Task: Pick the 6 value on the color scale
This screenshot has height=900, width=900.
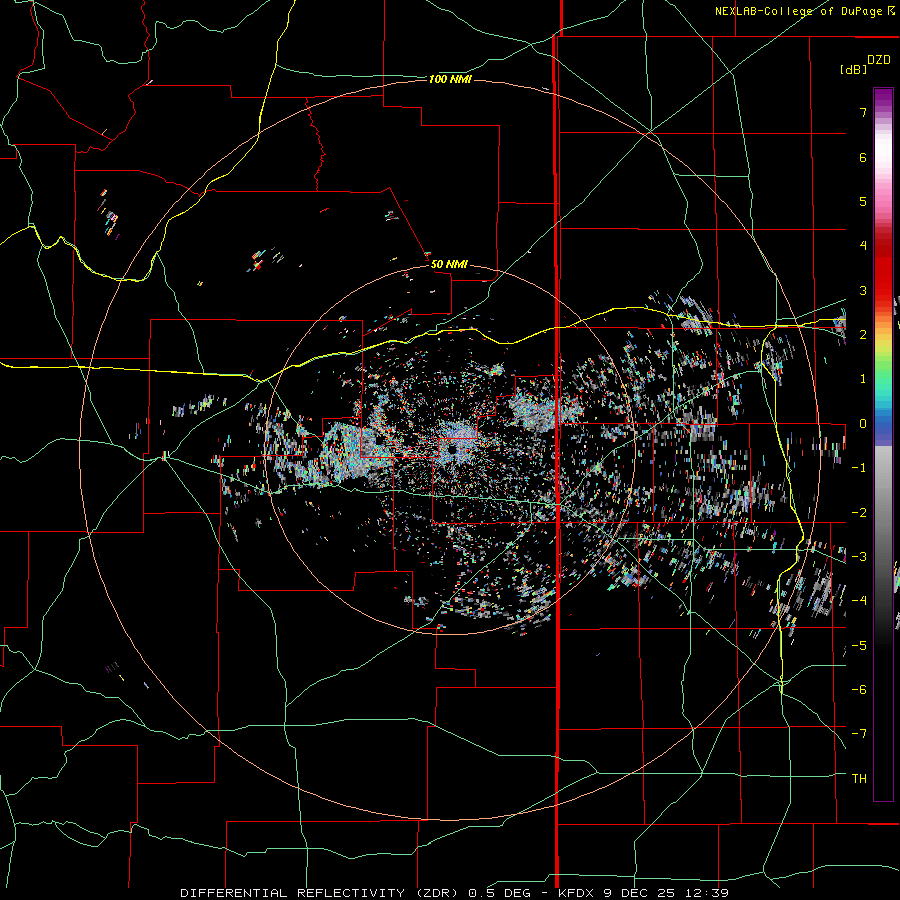Action: (x=863, y=157)
